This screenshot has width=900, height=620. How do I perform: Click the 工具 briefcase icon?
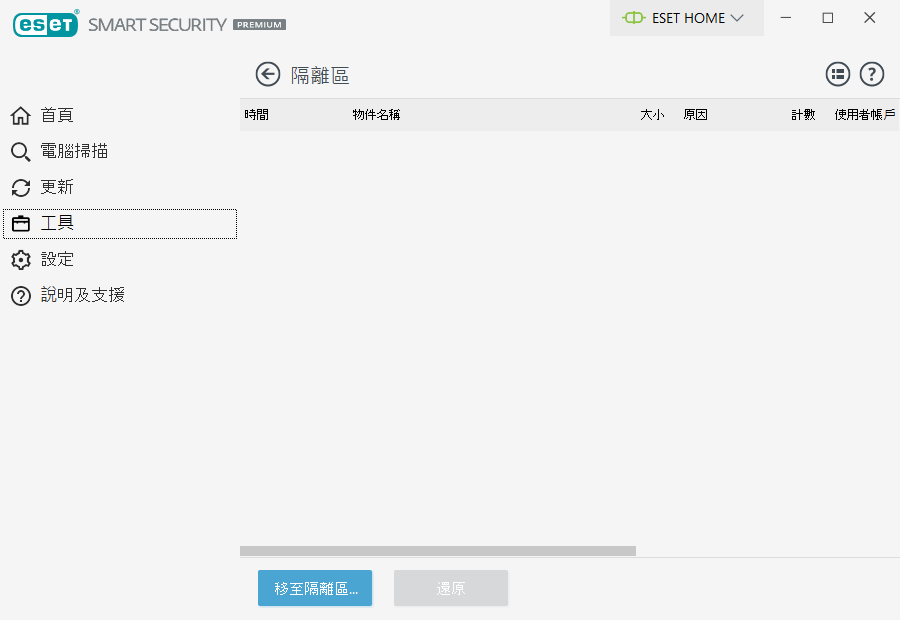[21, 223]
